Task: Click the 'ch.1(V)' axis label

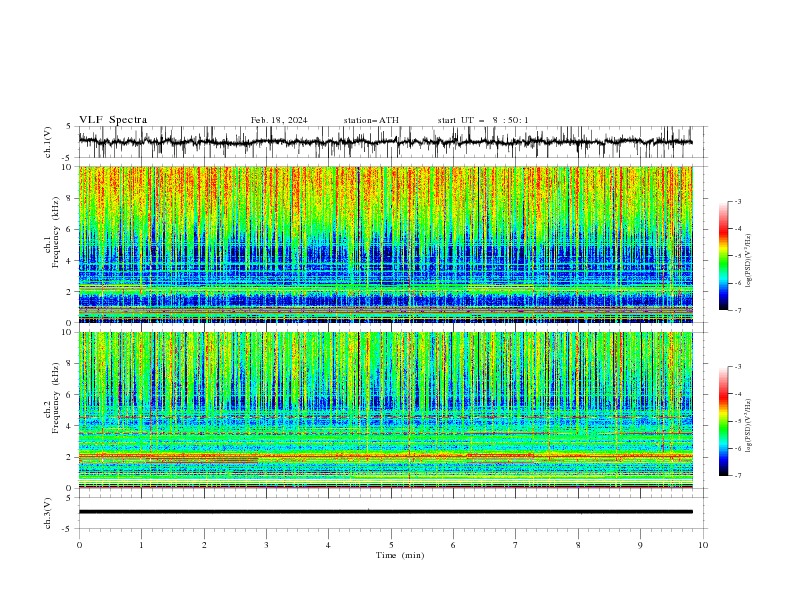Action: 48,142
